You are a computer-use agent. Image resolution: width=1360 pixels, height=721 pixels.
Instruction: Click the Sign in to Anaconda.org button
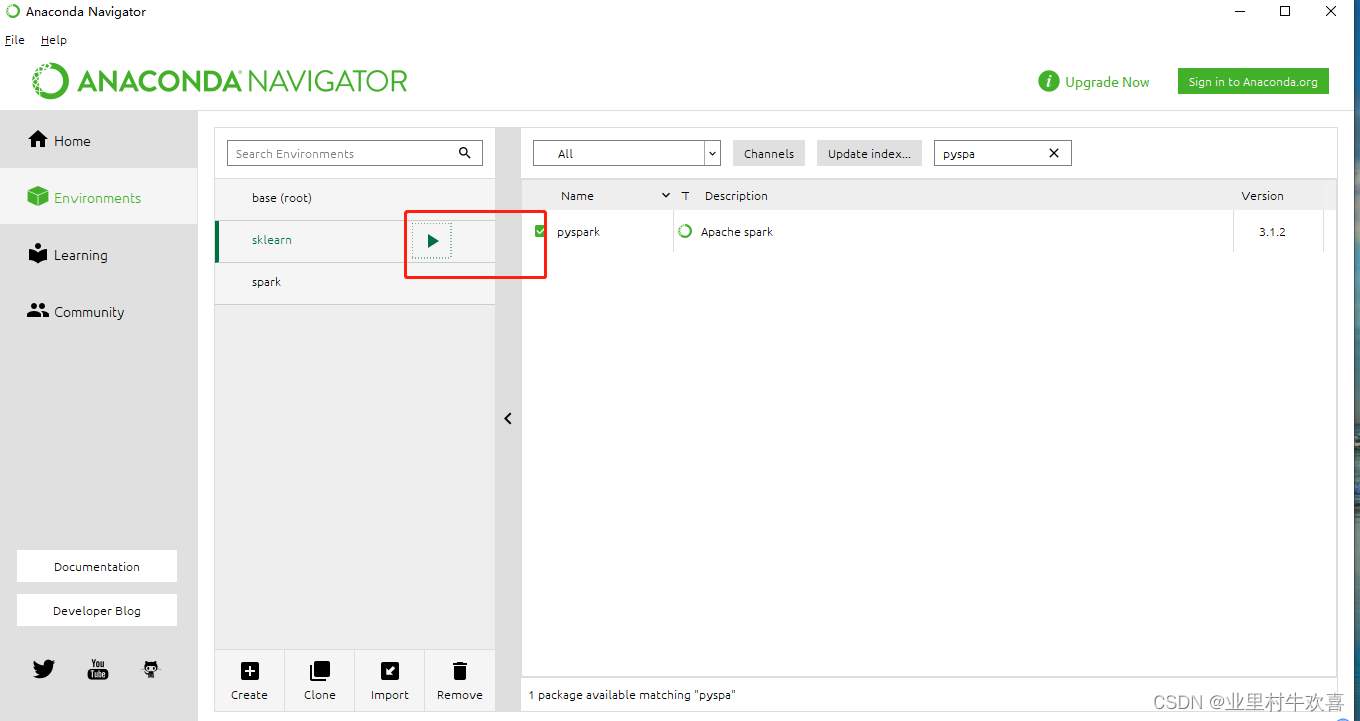(x=1253, y=82)
